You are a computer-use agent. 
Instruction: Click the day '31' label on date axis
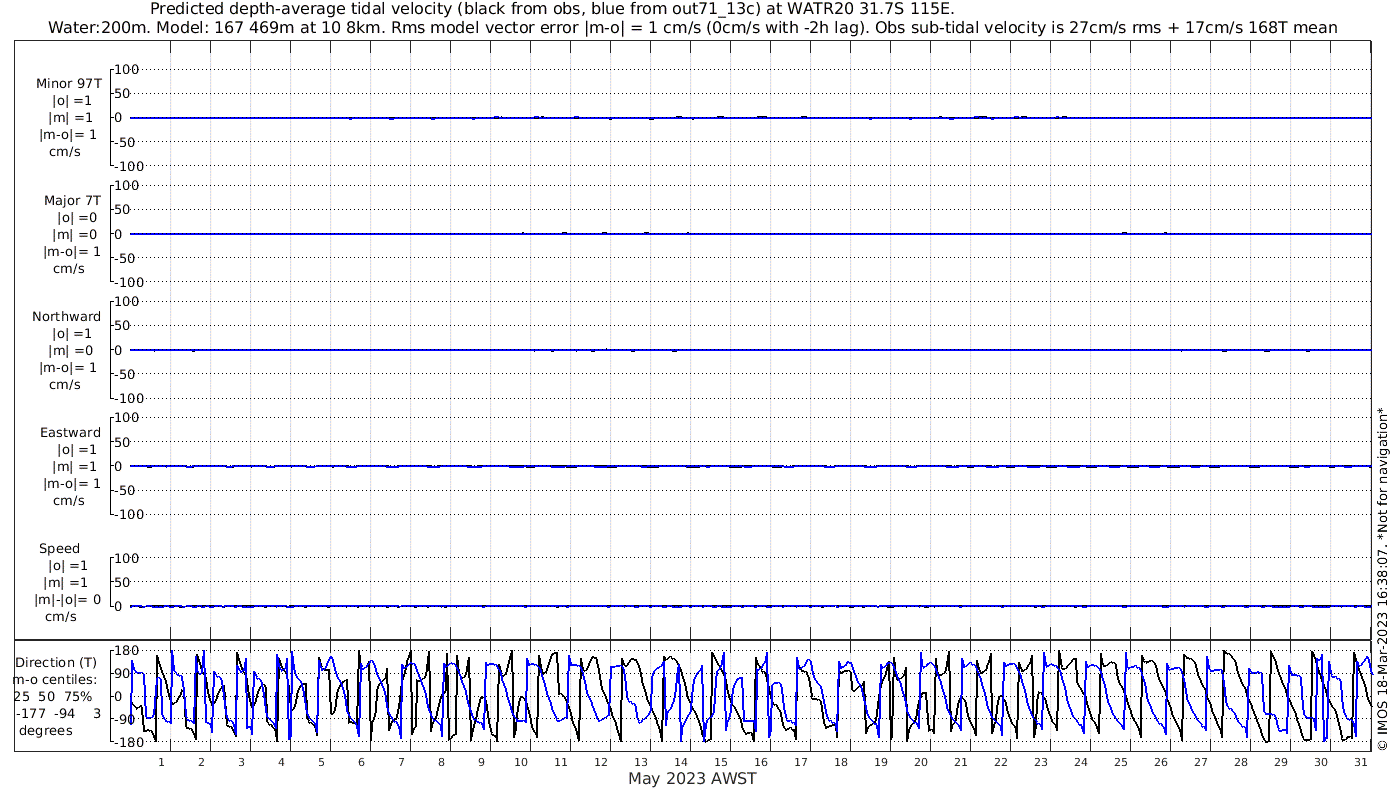pos(1361,762)
